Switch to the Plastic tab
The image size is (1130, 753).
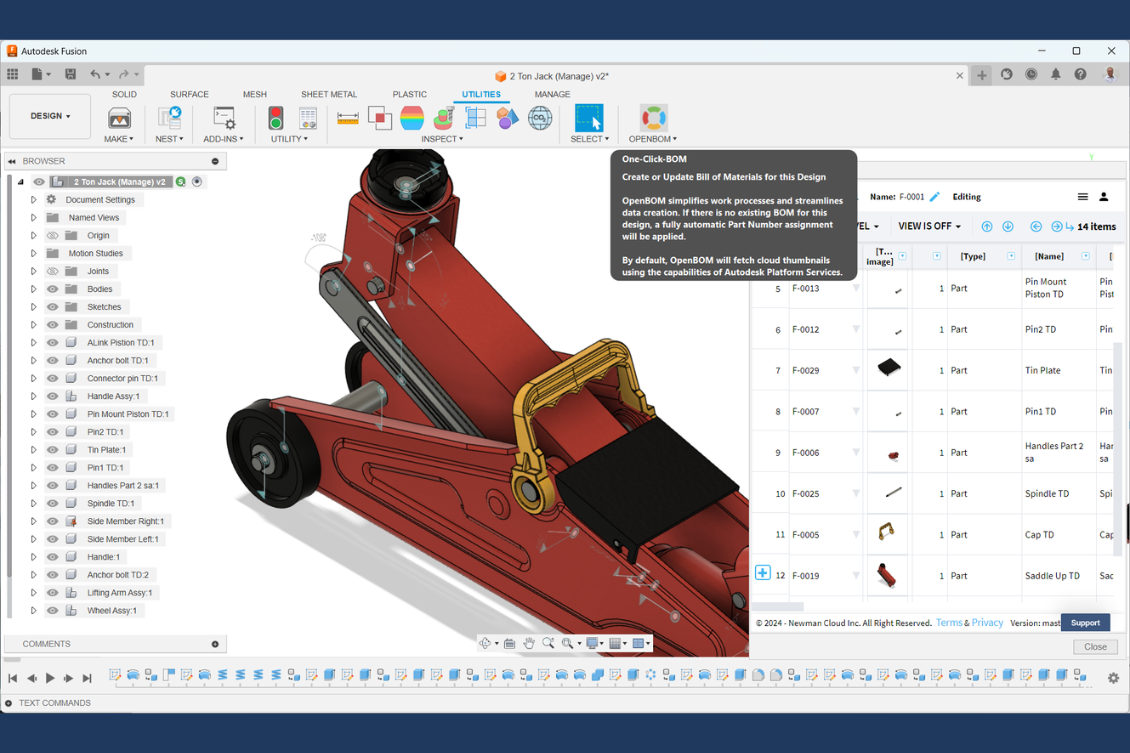[409, 94]
